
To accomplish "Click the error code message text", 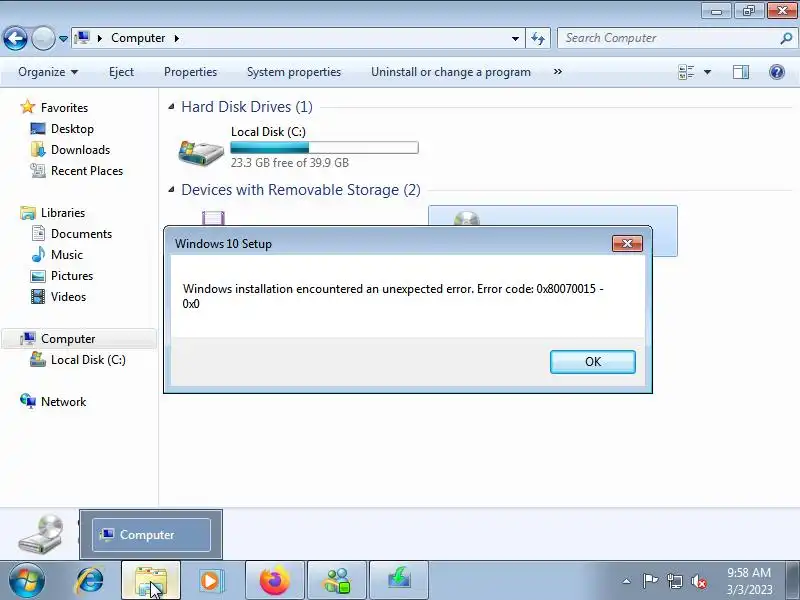I will point(393,296).
